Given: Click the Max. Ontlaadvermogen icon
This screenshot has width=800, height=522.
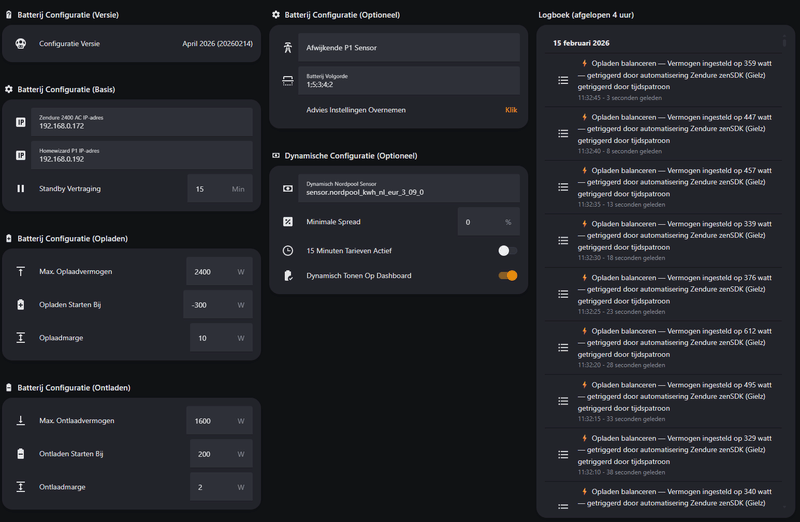Looking at the screenshot, I should coord(21,421).
